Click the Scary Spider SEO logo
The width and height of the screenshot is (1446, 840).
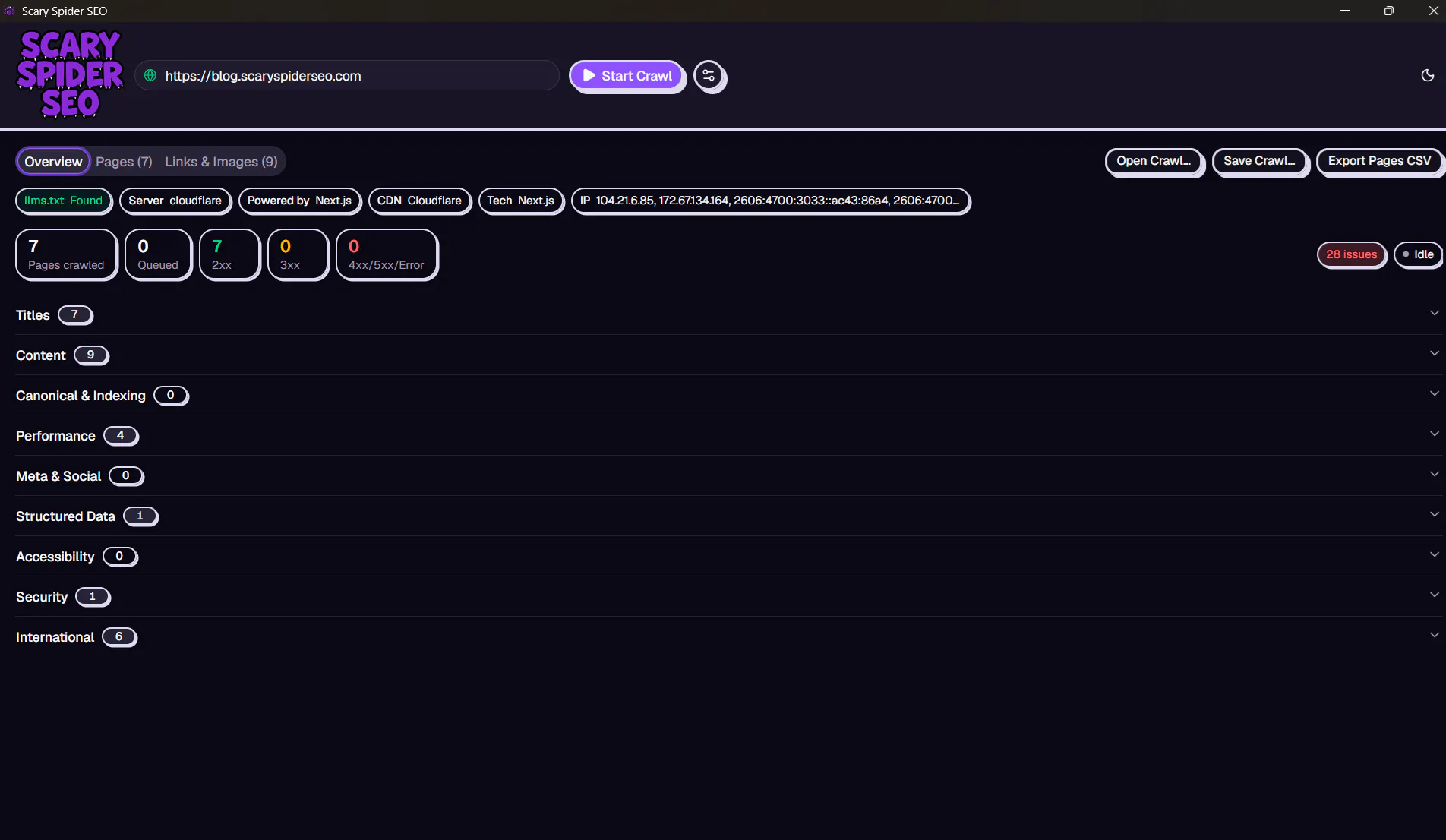70,74
